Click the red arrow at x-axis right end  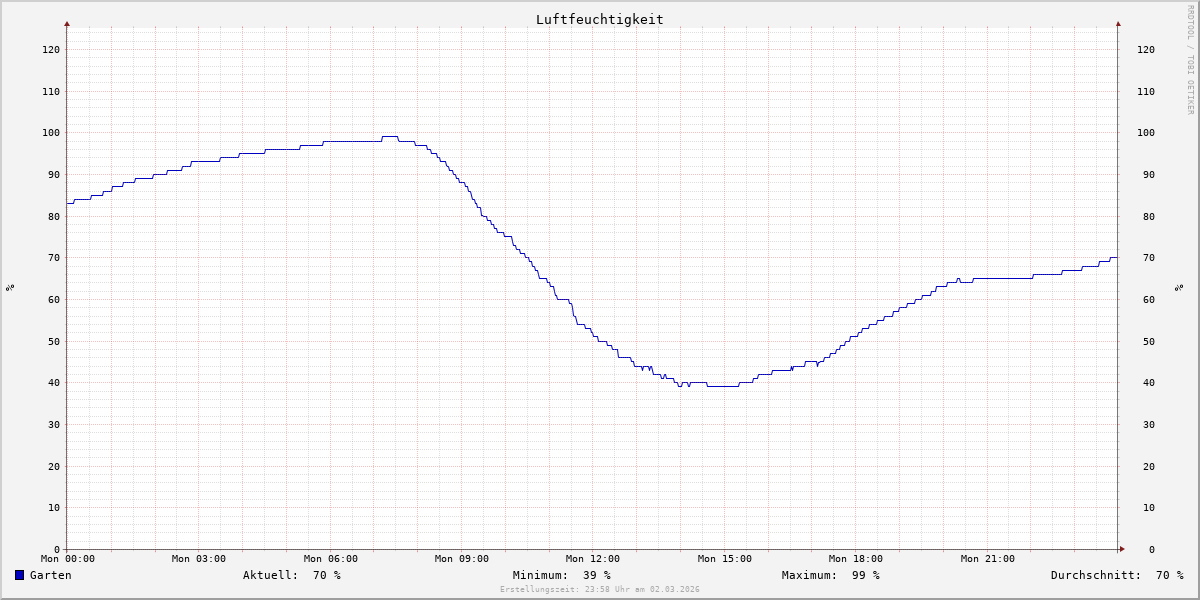[1121, 549]
